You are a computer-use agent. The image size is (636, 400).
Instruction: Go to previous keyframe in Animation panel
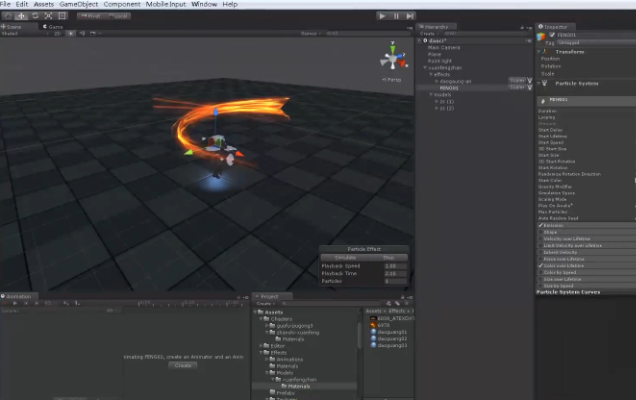tap(26, 303)
